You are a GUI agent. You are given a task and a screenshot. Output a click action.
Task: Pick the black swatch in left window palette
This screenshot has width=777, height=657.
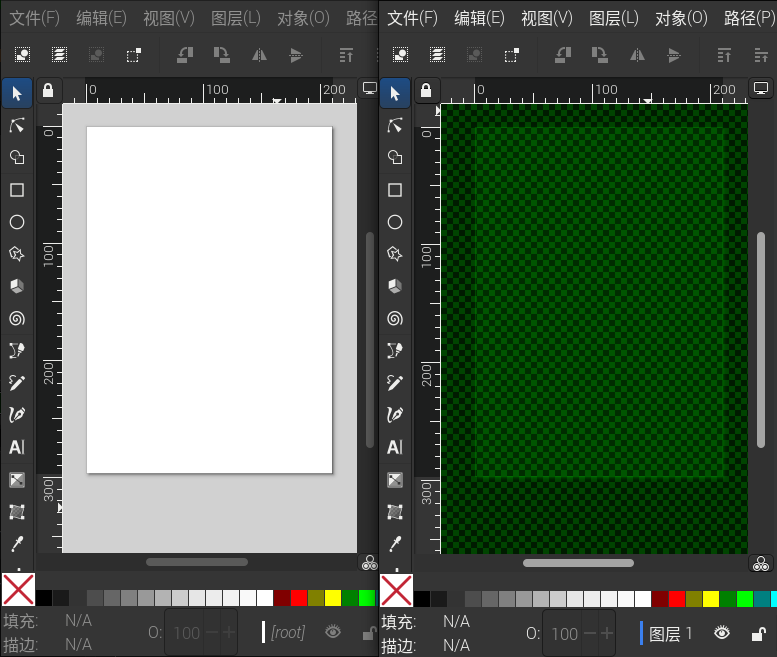point(44,598)
